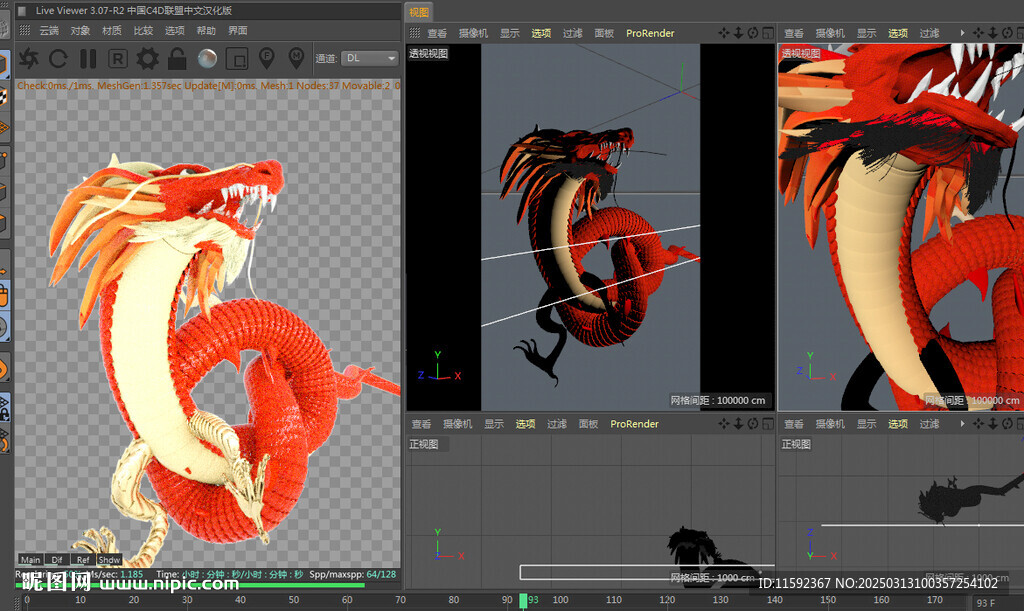Open Live Viewer gear settings
Screen dimensions: 1024x611
[147, 59]
